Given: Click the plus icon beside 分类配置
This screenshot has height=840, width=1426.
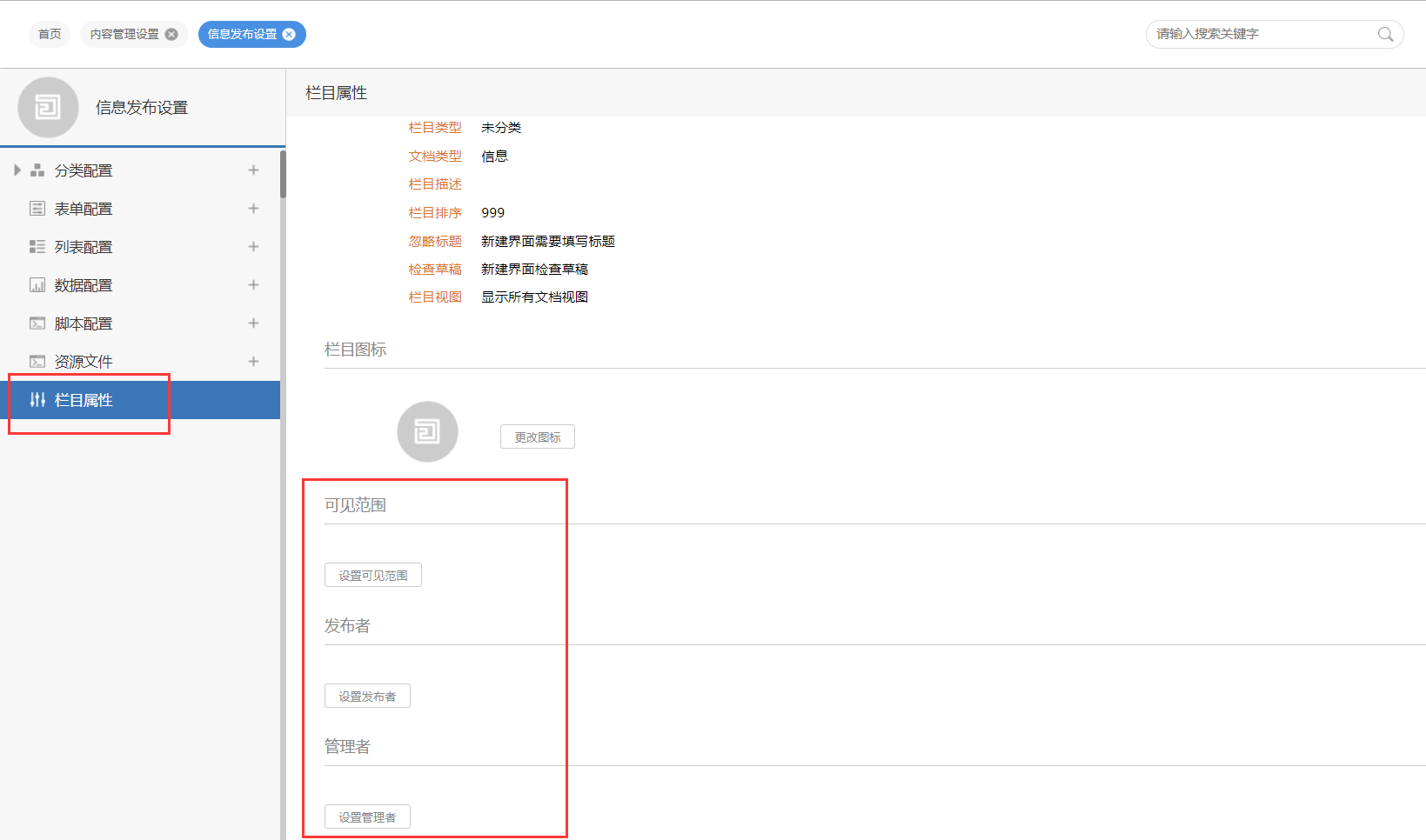Looking at the screenshot, I should 253,170.
